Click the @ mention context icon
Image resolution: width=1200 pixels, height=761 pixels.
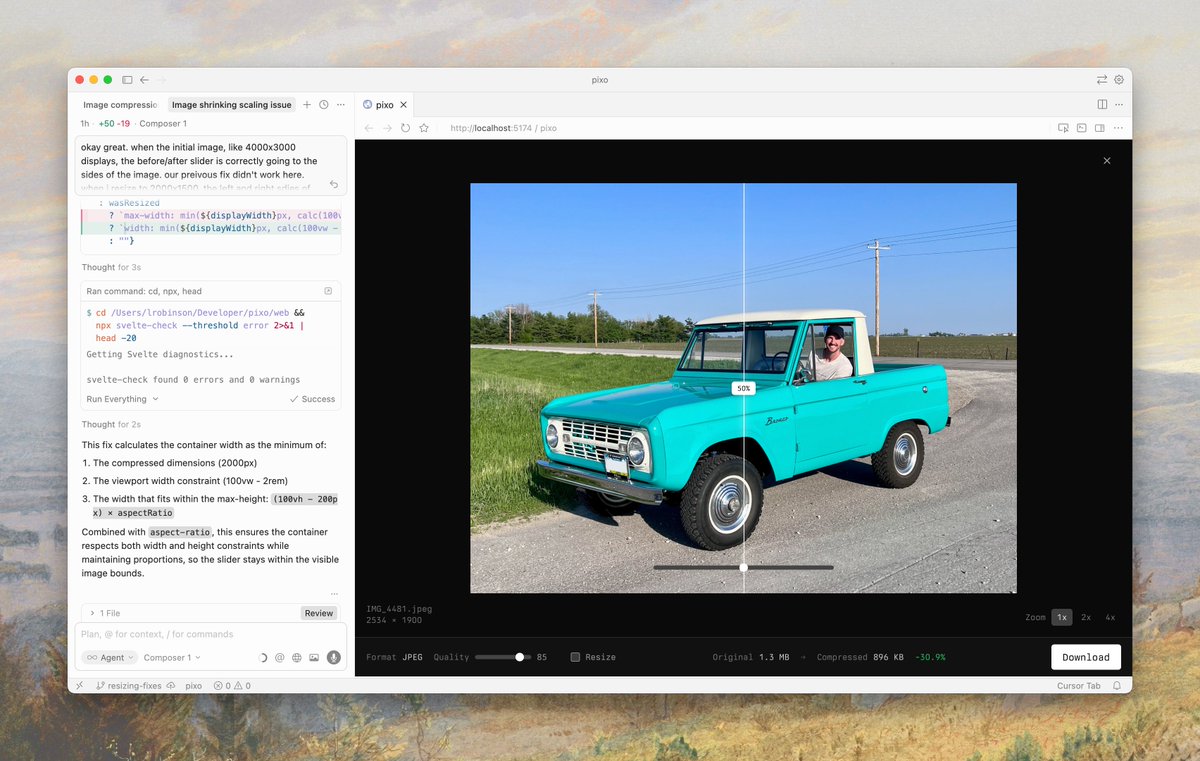click(280, 658)
